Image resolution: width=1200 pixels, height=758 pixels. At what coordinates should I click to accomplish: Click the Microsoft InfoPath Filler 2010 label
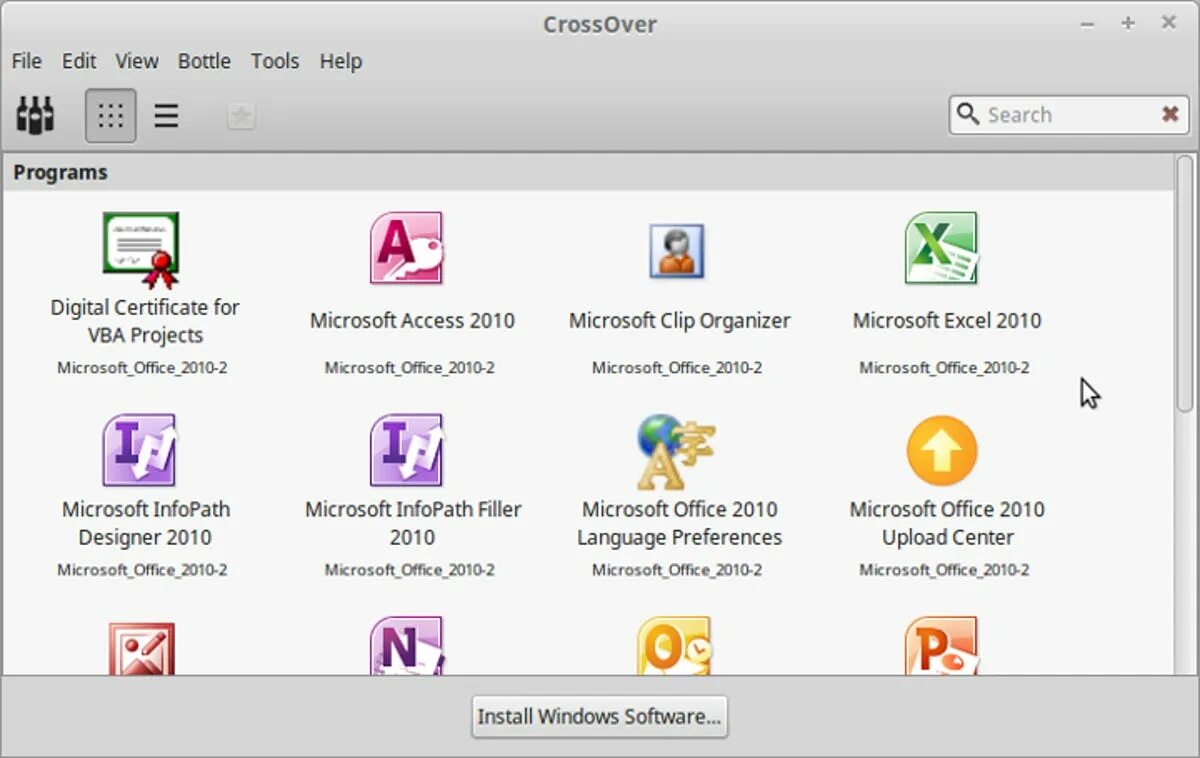413,523
